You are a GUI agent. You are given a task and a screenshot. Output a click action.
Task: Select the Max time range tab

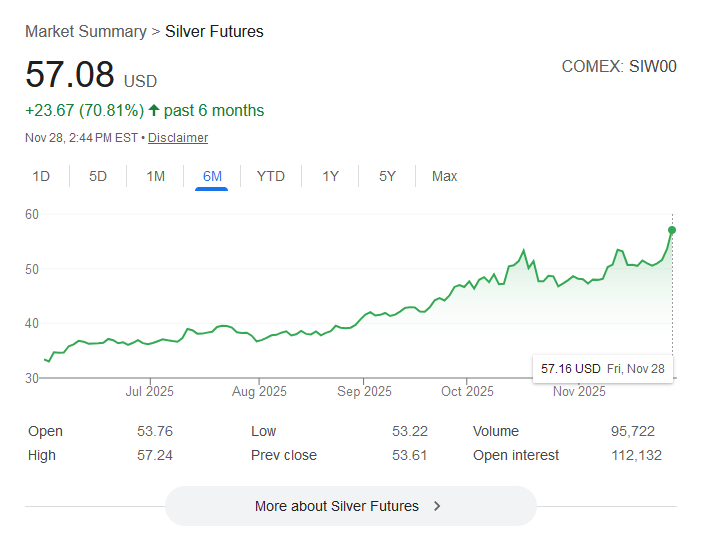[x=444, y=176]
